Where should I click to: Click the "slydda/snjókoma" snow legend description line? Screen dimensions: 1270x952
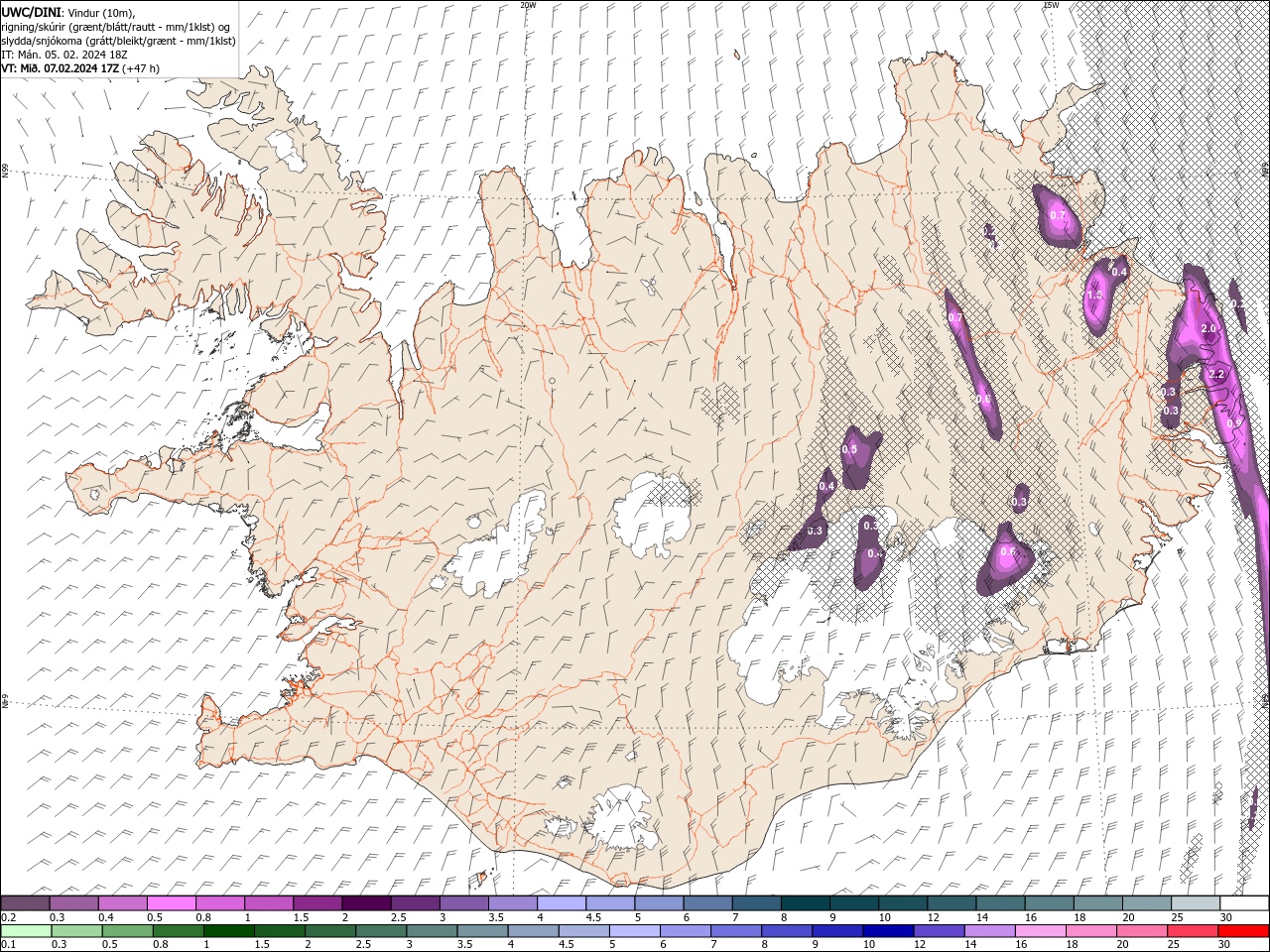[x=119, y=41]
